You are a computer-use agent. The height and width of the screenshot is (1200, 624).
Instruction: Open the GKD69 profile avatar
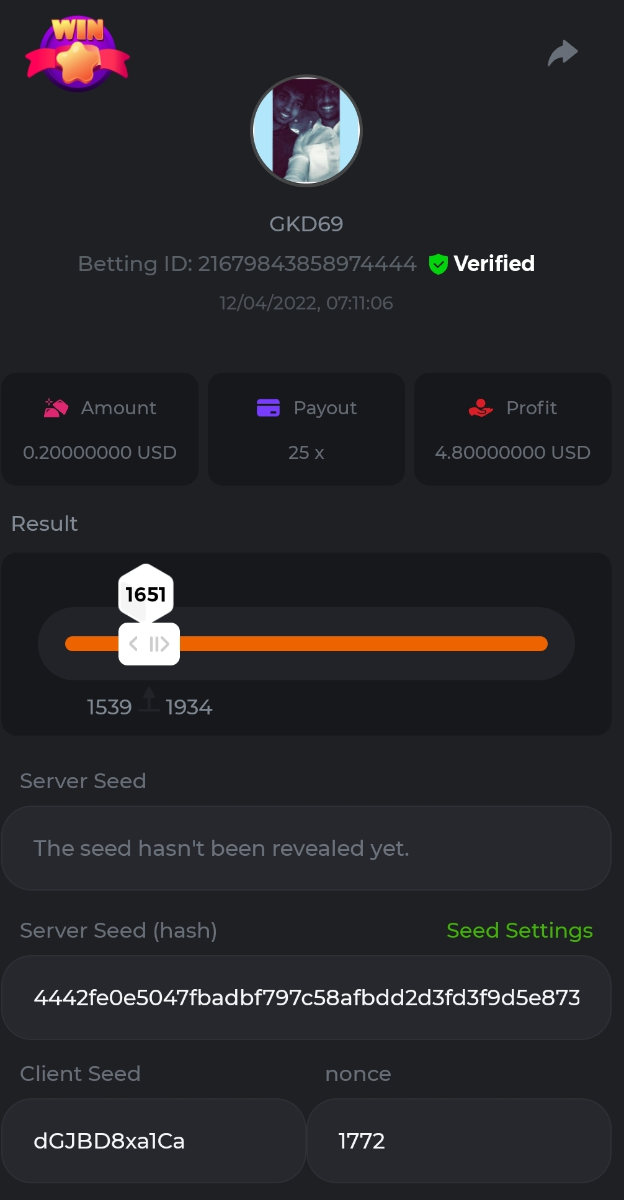306,131
